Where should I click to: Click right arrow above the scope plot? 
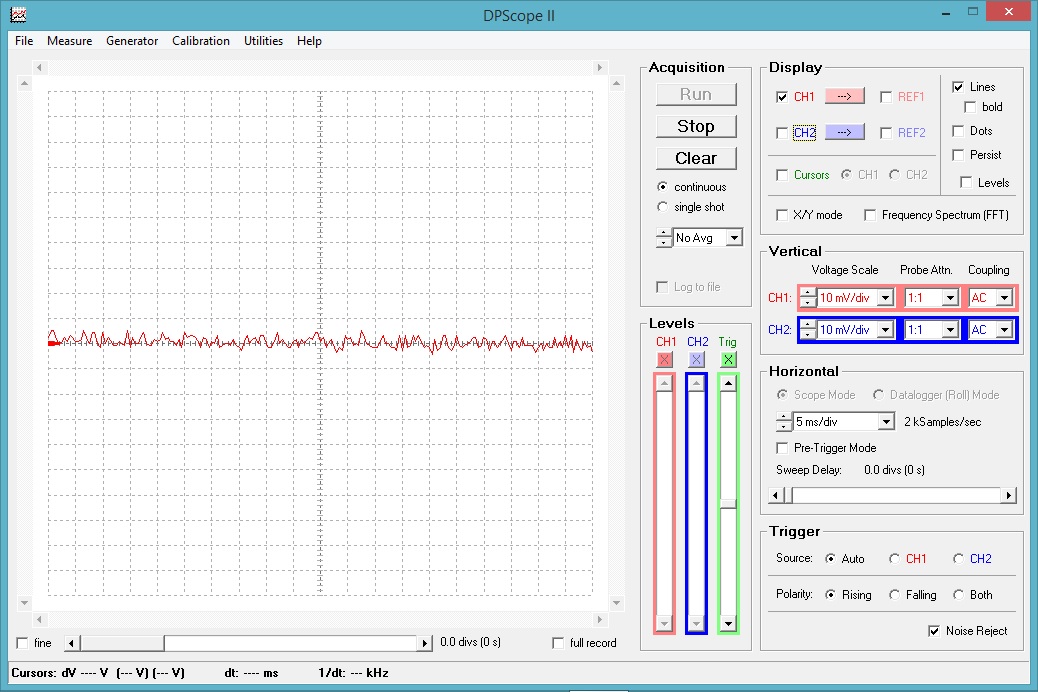pos(600,67)
